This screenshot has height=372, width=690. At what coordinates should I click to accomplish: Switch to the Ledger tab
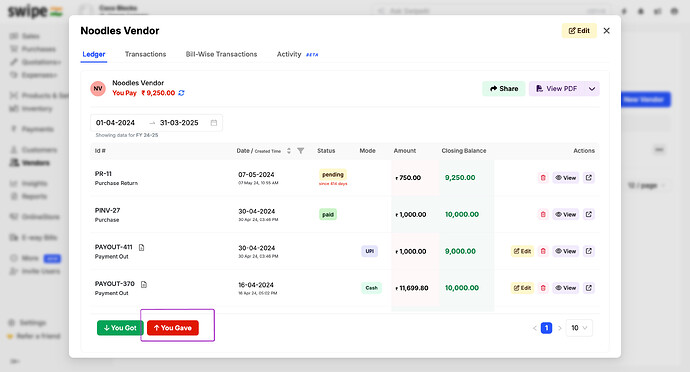click(x=94, y=54)
